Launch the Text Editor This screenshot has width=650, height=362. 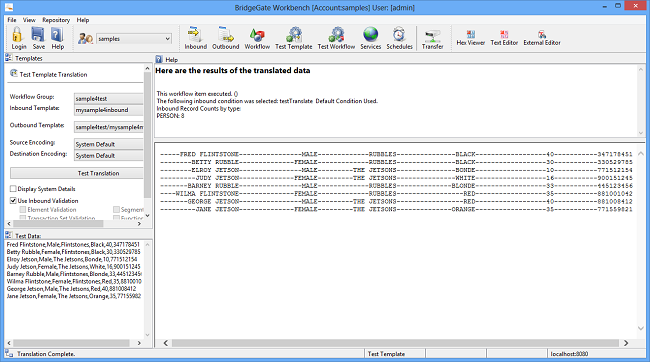point(504,37)
